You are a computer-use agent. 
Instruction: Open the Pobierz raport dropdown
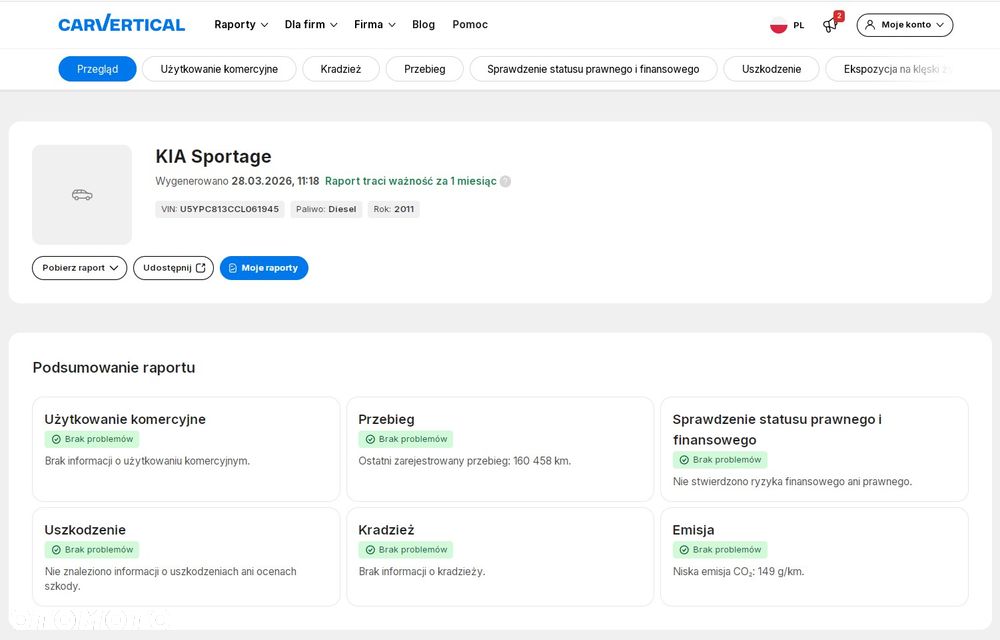point(80,268)
